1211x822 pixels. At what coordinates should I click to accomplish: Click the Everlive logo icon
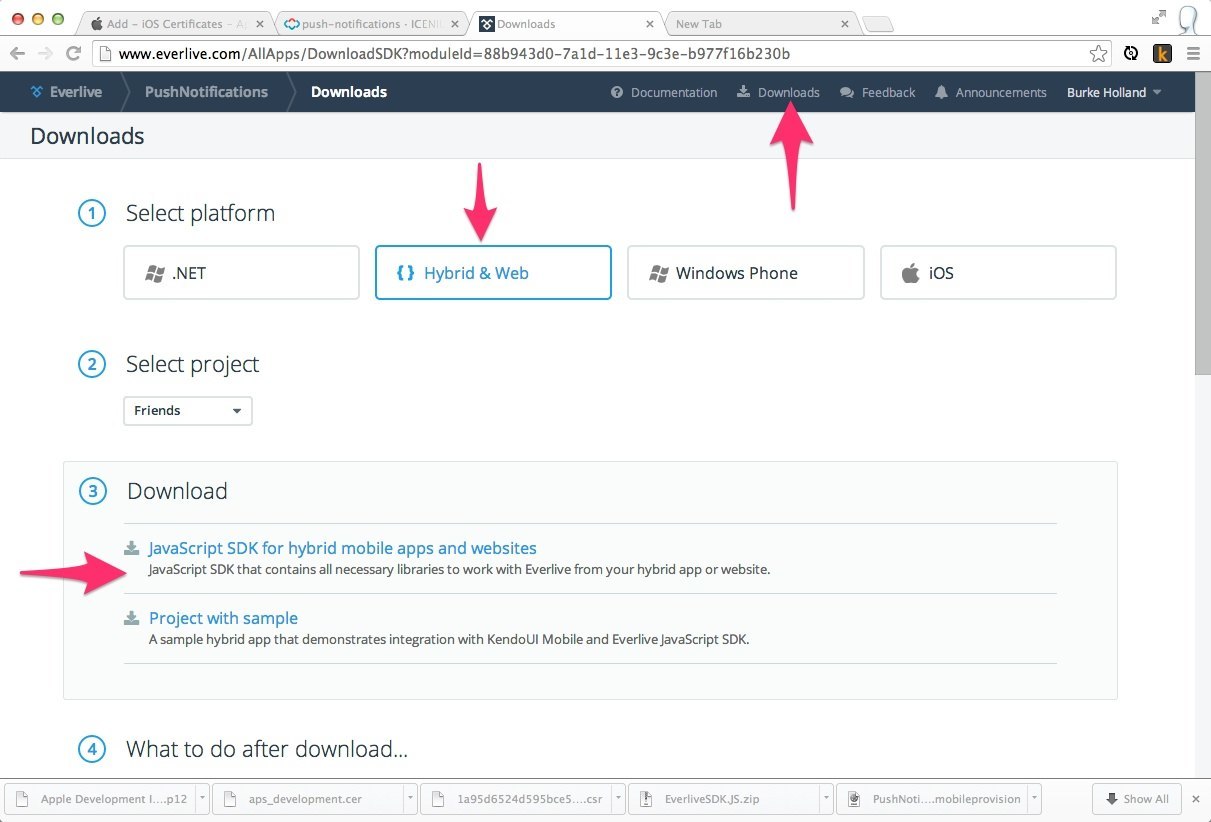(37, 92)
